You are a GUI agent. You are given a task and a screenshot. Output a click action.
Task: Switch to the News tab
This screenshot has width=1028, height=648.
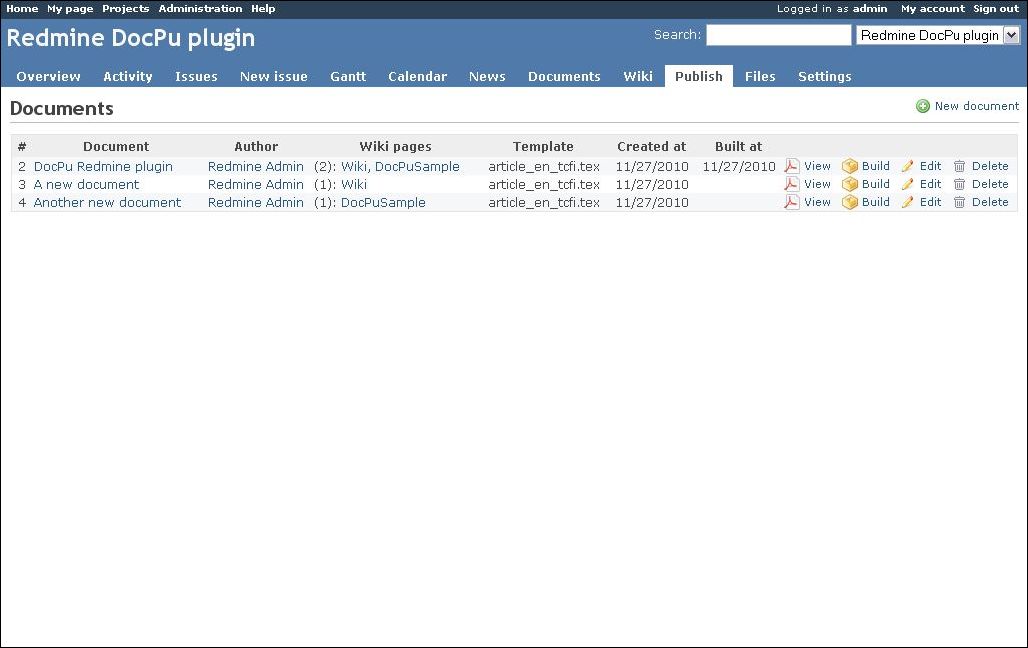487,76
